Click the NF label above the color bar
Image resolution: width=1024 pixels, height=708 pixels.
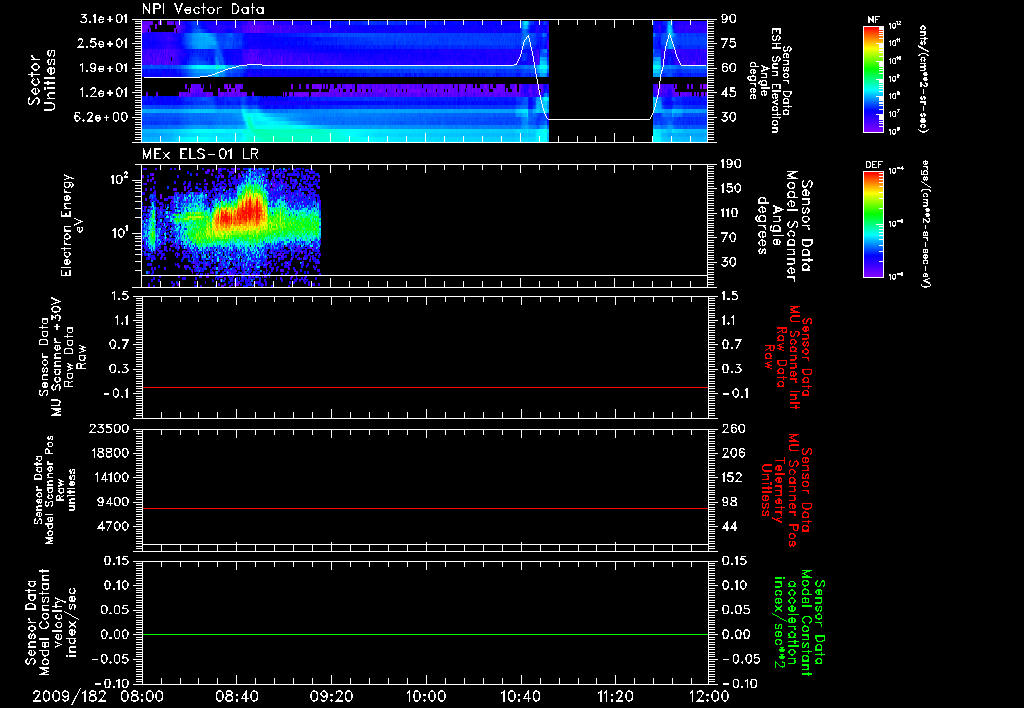[873, 20]
